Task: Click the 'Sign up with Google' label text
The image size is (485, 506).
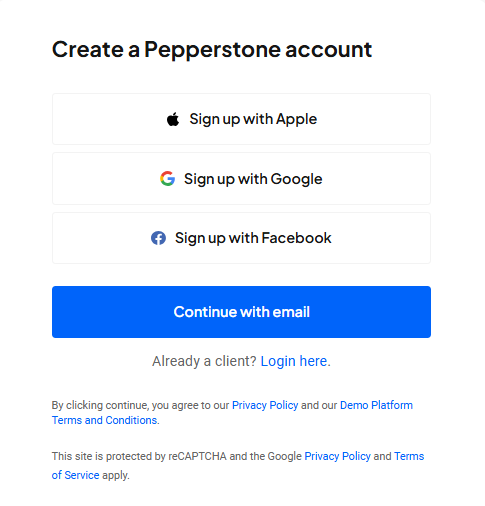Action: pyautogui.click(x=253, y=179)
